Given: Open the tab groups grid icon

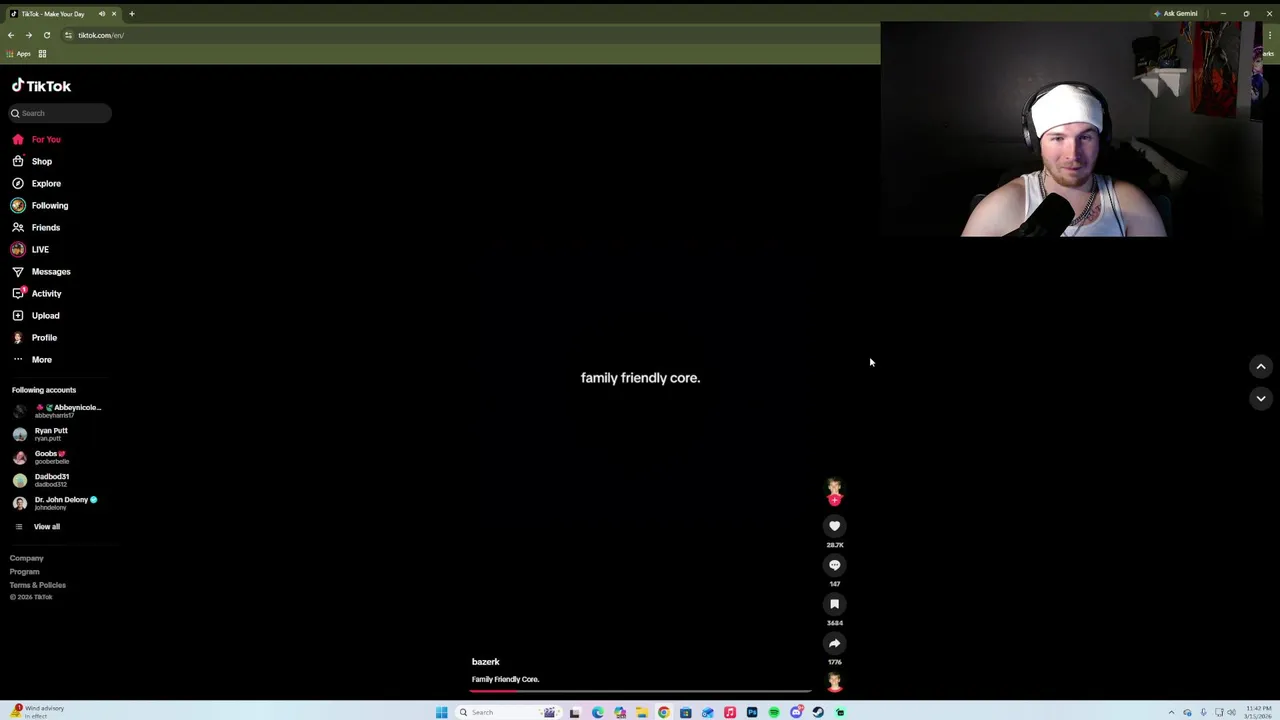Looking at the screenshot, I should tap(42, 54).
